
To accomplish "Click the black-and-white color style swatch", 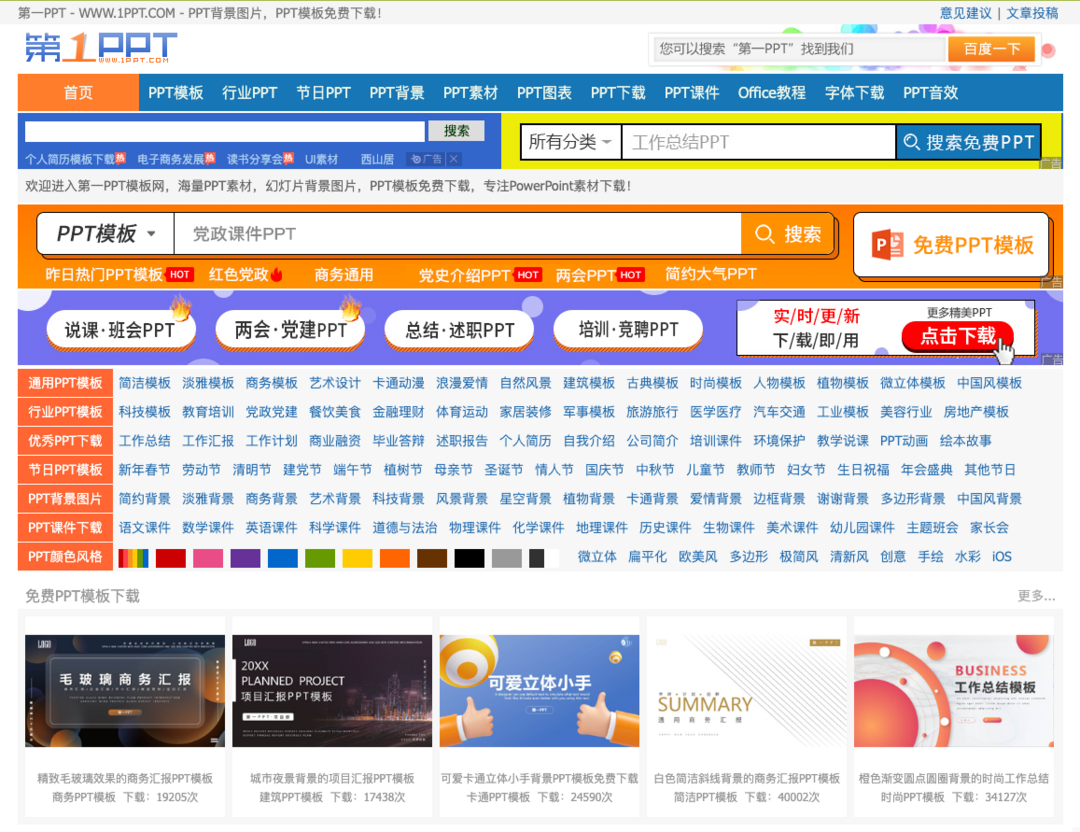I will click(x=544, y=557).
